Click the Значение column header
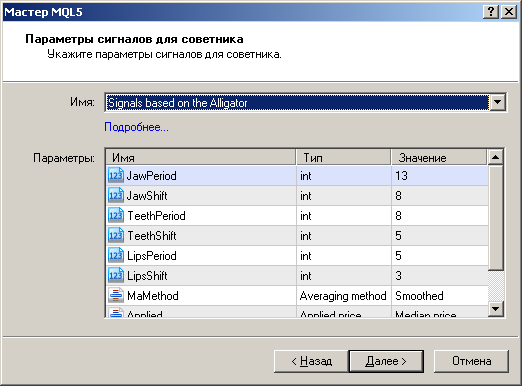This screenshot has width=522, height=386. [439, 157]
